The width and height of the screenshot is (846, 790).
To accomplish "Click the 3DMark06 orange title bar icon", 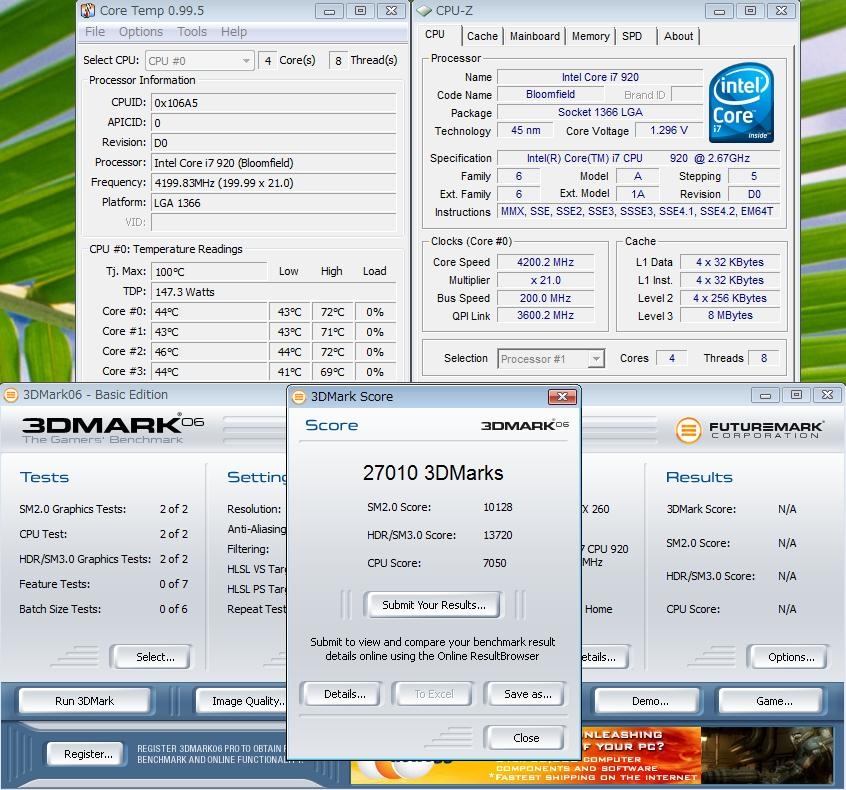I will tap(10, 395).
